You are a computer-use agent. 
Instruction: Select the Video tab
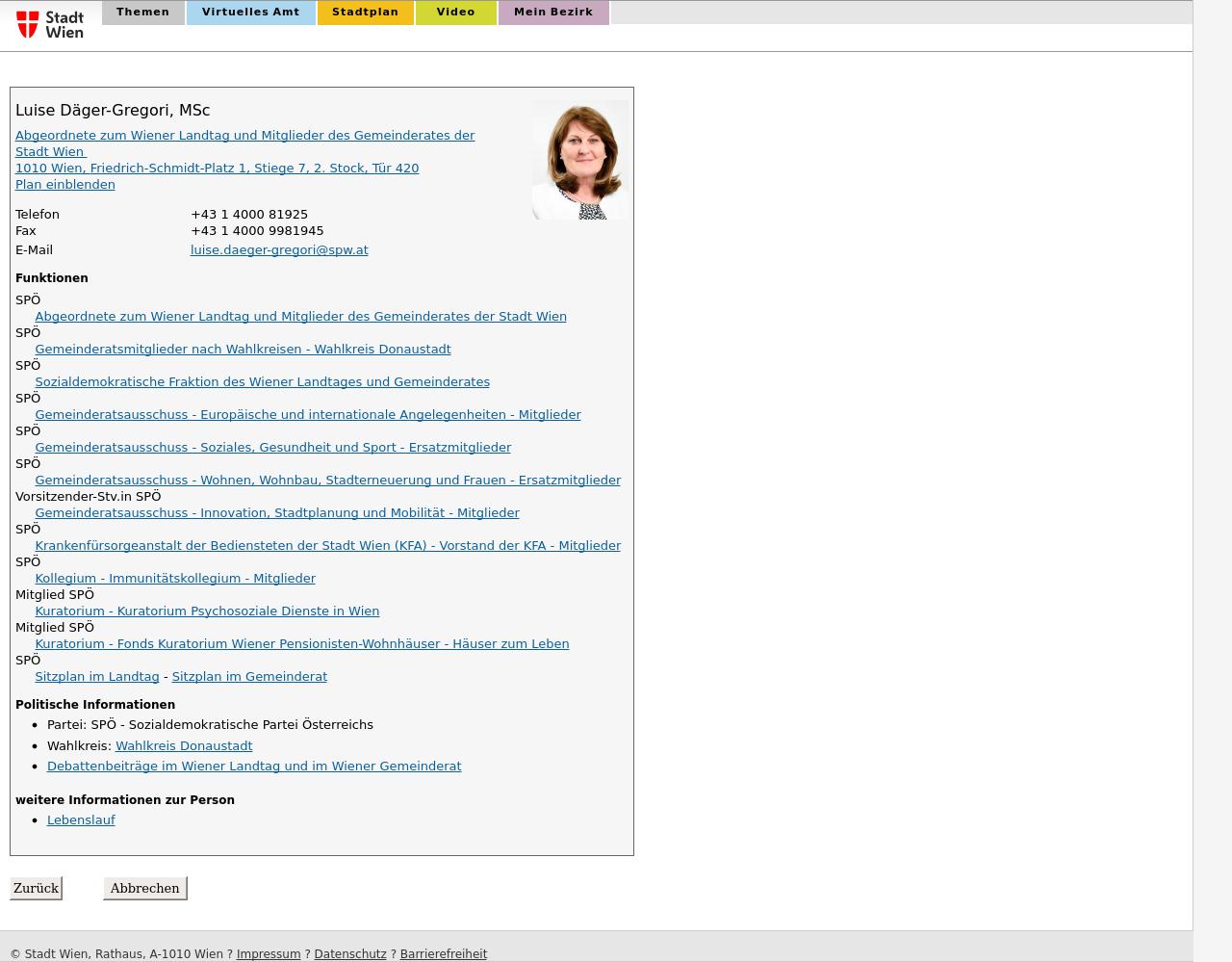tap(455, 13)
